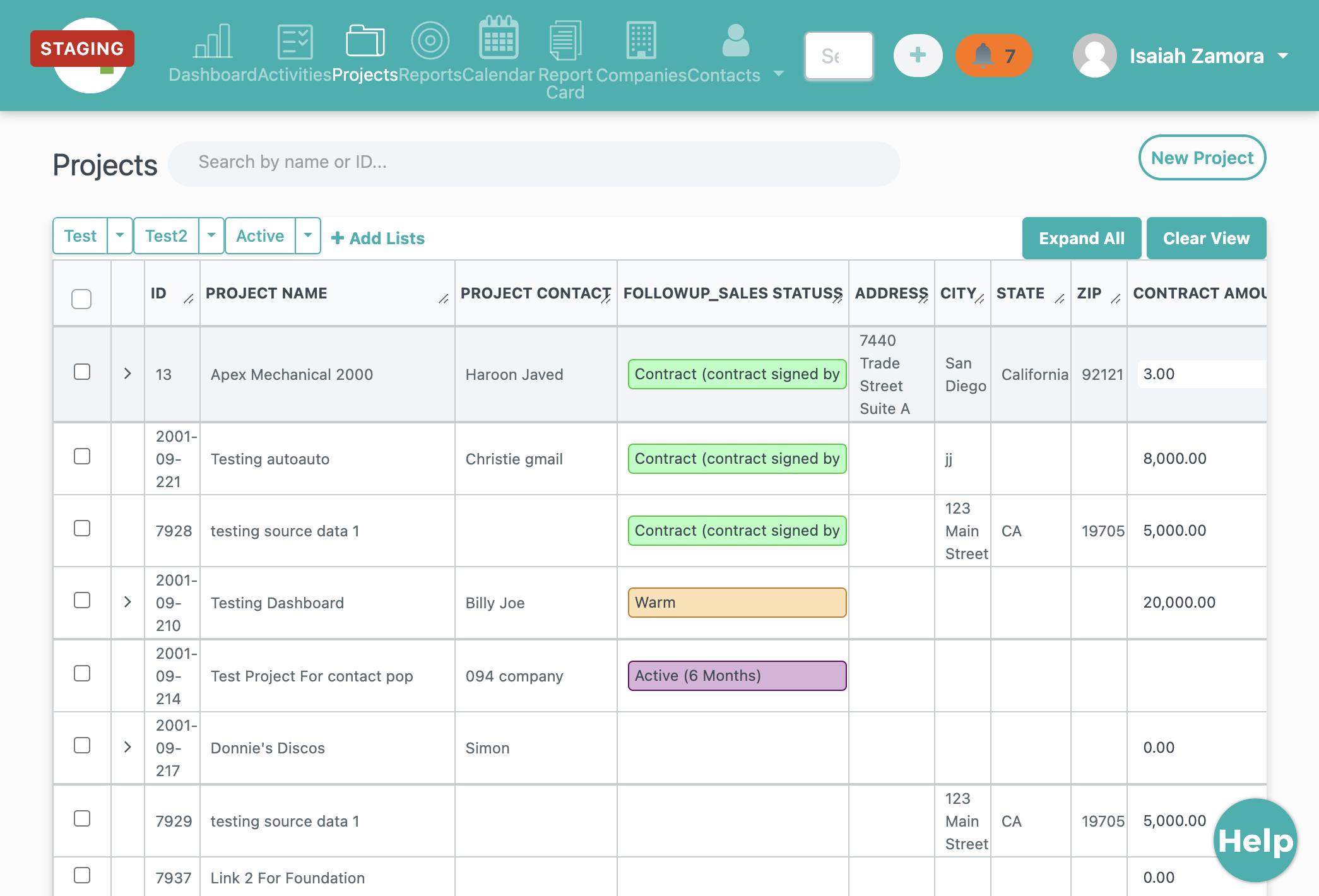Open the Dashboard bar chart icon

tap(213, 41)
